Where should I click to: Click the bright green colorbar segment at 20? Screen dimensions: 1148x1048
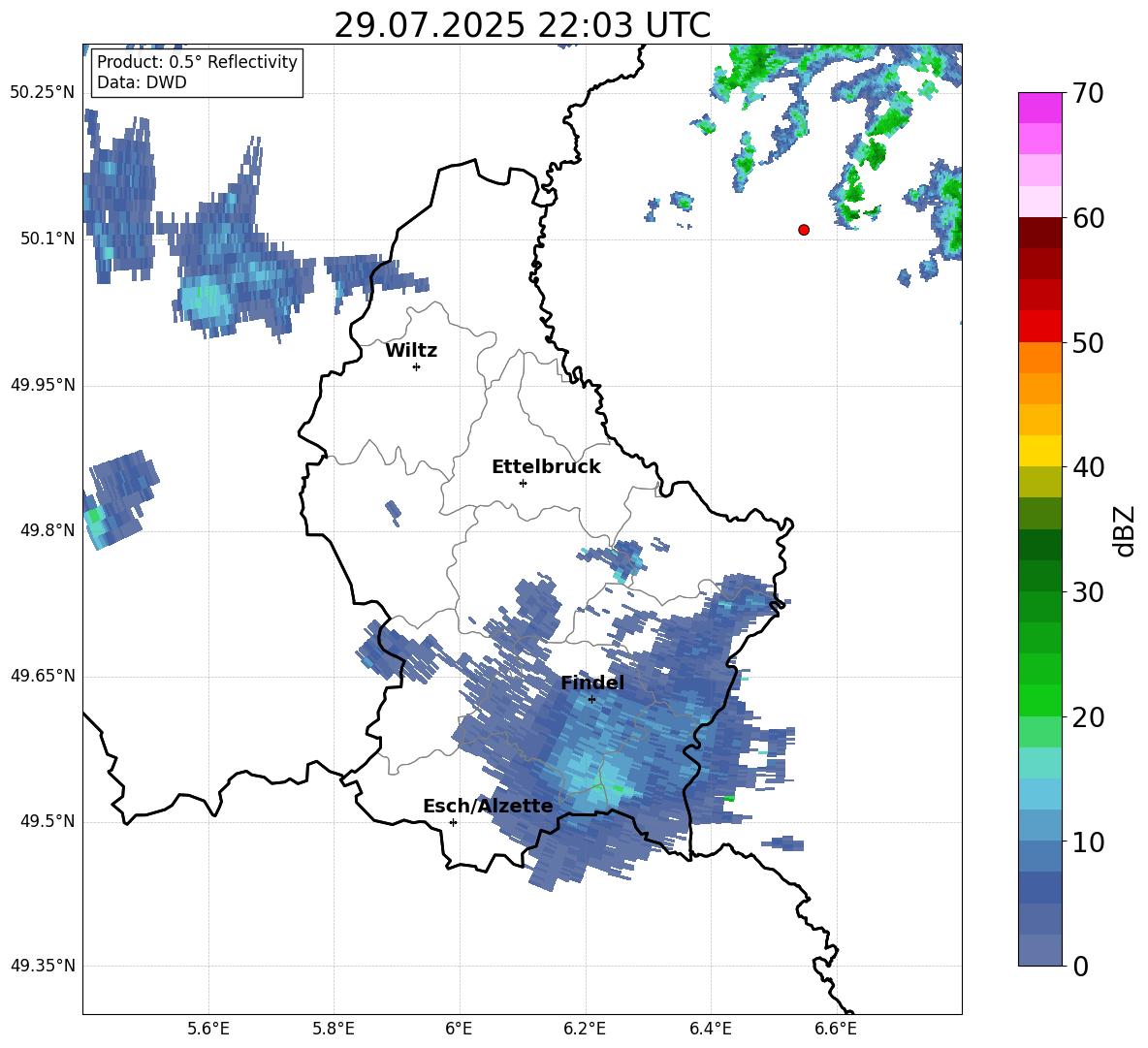1040,701
